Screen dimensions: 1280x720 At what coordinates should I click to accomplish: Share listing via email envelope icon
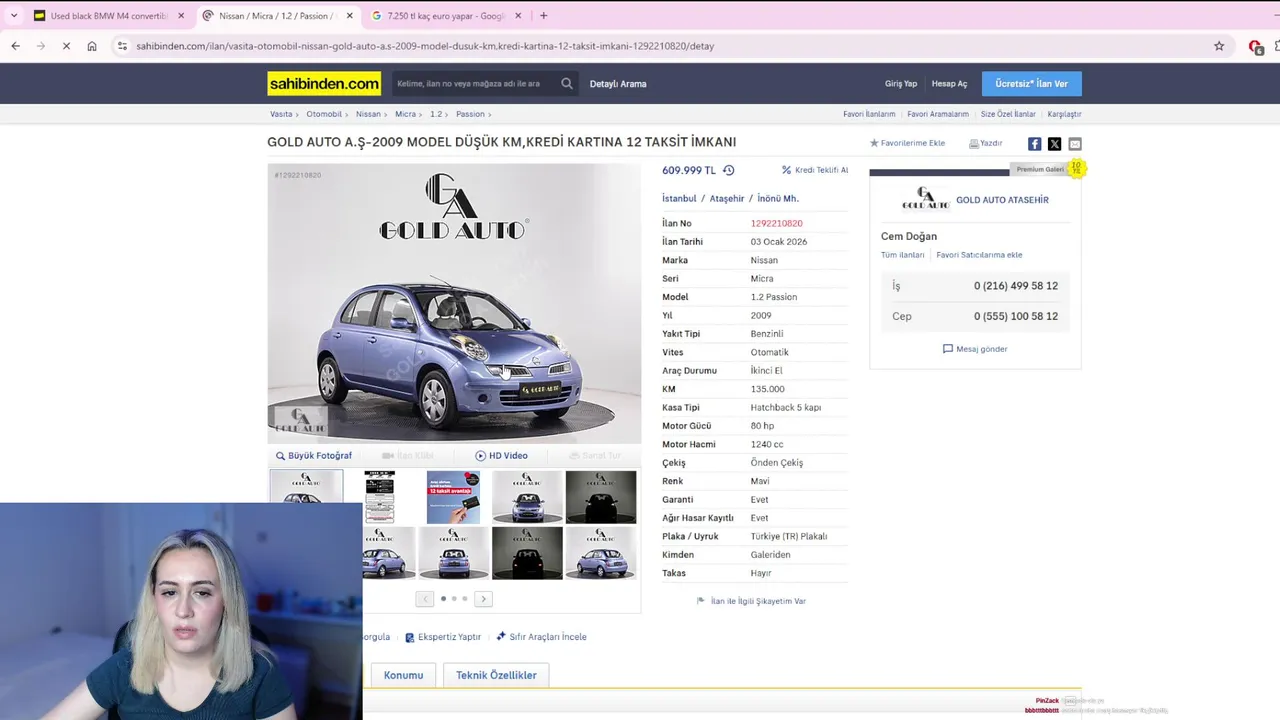pyautogui.click(x=1075, y=144)
